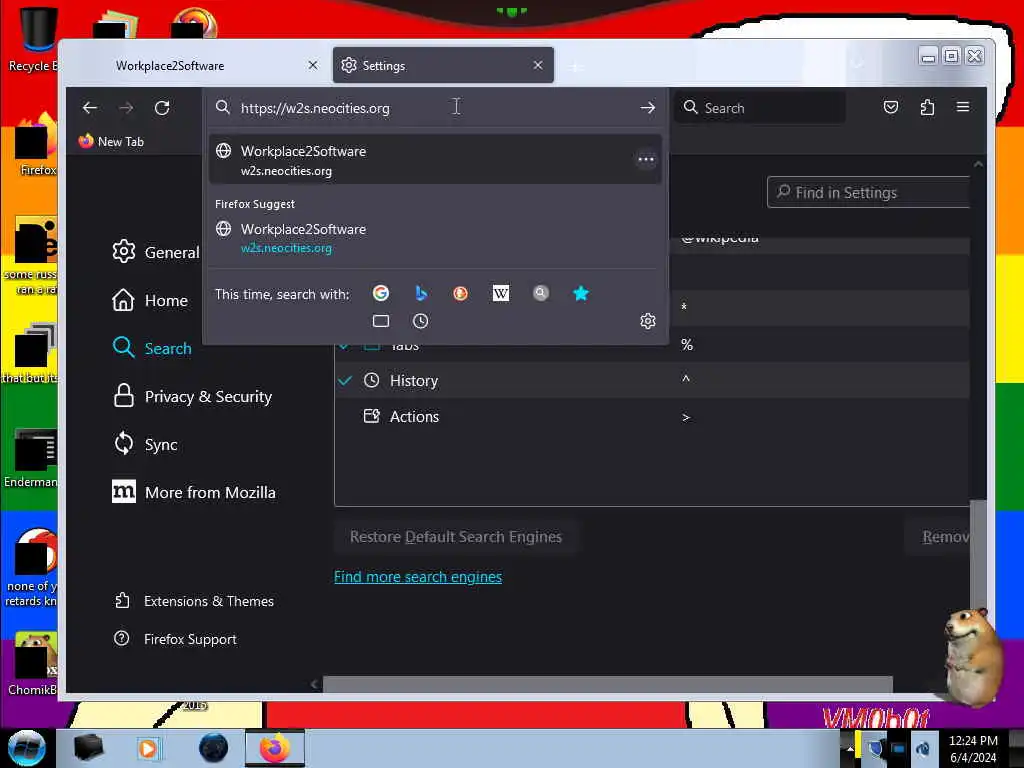Open the ChomikBox desktop icon
This screenshot has height=768, width=1024.
(x=33, y=663)
